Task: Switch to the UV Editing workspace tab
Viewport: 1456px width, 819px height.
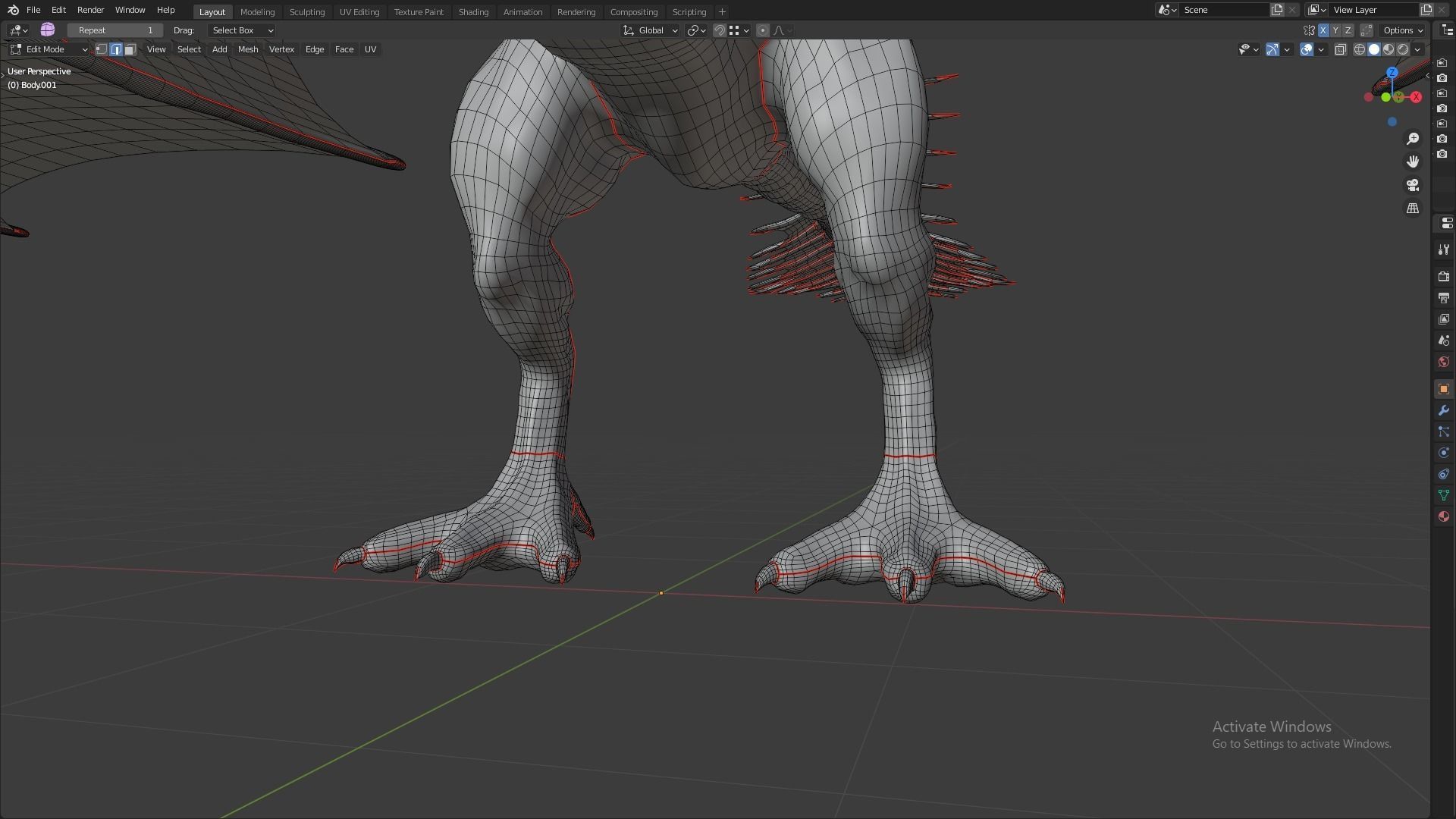Action: (x=359, y=12)
